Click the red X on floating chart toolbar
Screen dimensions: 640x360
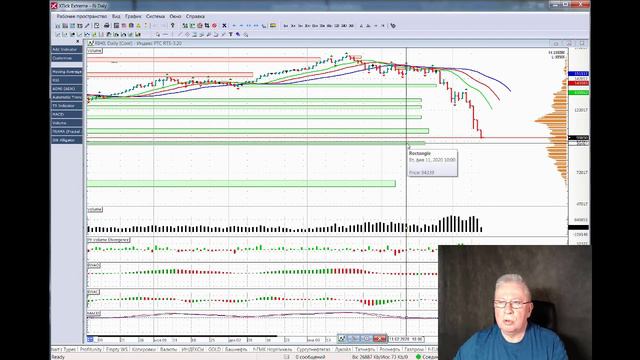380,339
